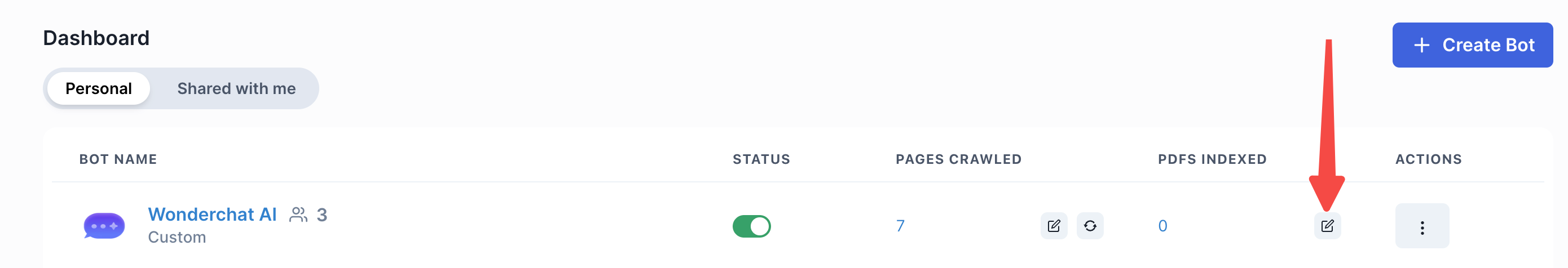Open the three-dot actions menu
This screenshot has height=268, width=1568.
pyautogui.click(x=1422, y=227)
